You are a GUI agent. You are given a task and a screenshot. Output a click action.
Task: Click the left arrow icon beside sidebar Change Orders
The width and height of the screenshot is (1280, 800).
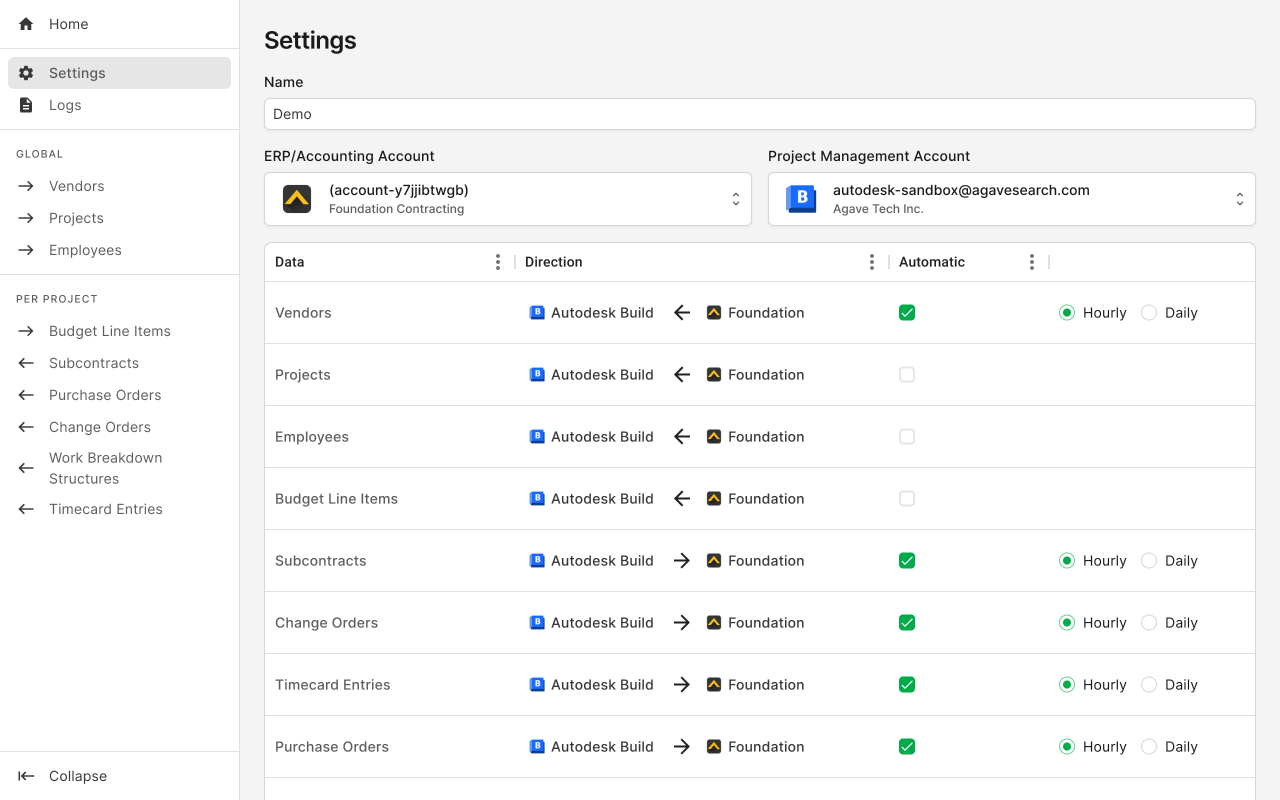[26, 427]
